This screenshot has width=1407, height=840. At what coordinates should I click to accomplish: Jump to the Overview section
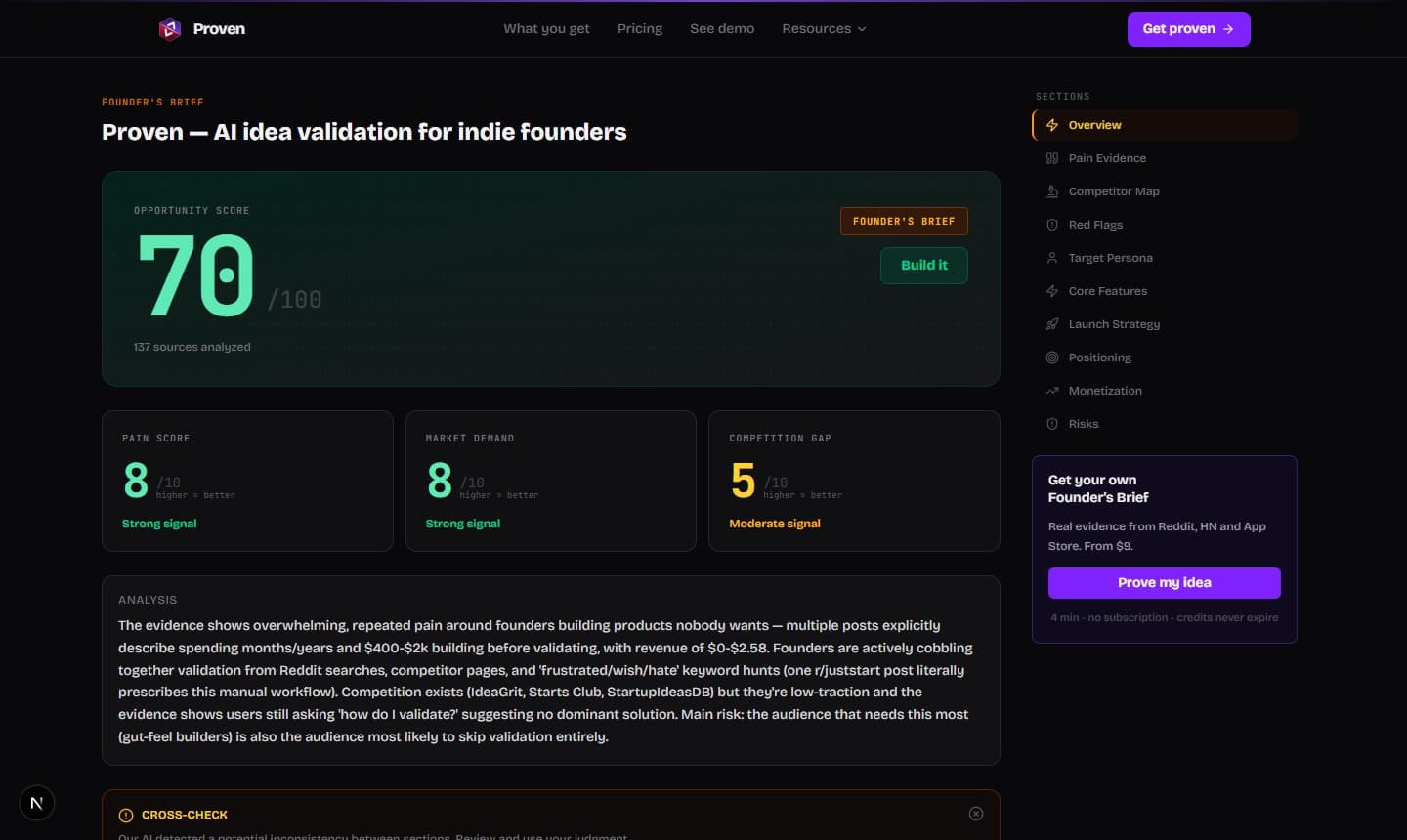tap(1165, 125)
